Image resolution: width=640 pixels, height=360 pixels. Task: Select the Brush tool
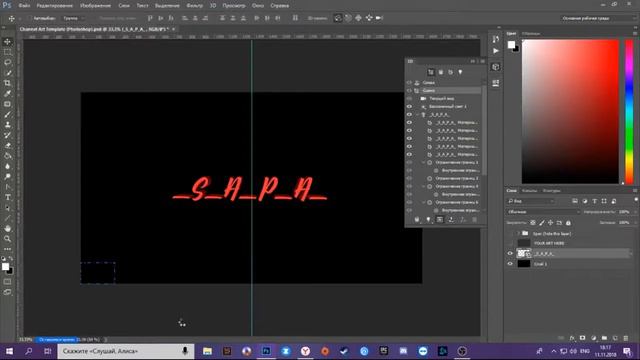pos(7,114)
